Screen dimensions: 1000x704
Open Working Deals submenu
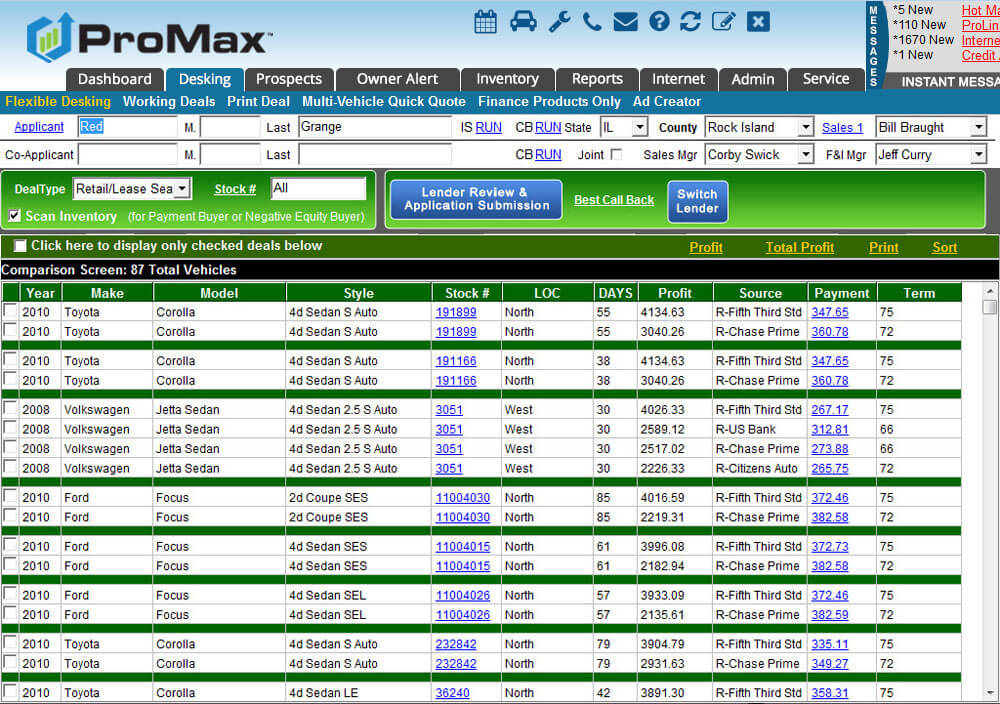tap(169, 101)
